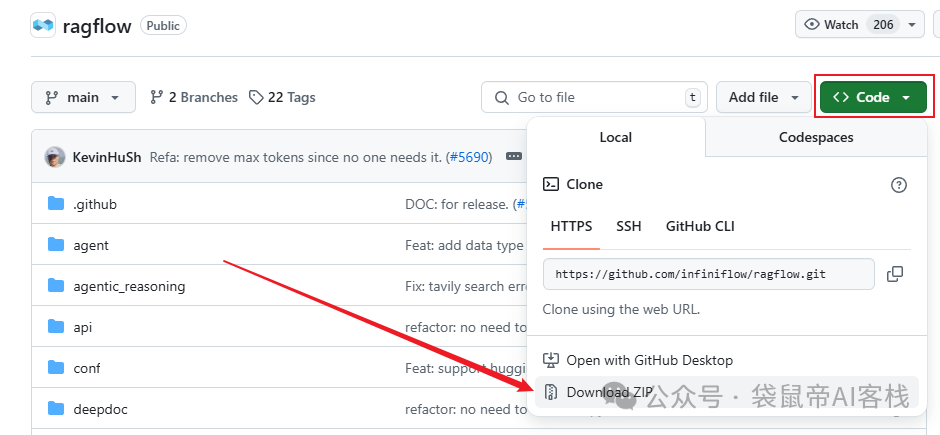
Task: Toggle the green Code dropdown button
Action: 873,97
